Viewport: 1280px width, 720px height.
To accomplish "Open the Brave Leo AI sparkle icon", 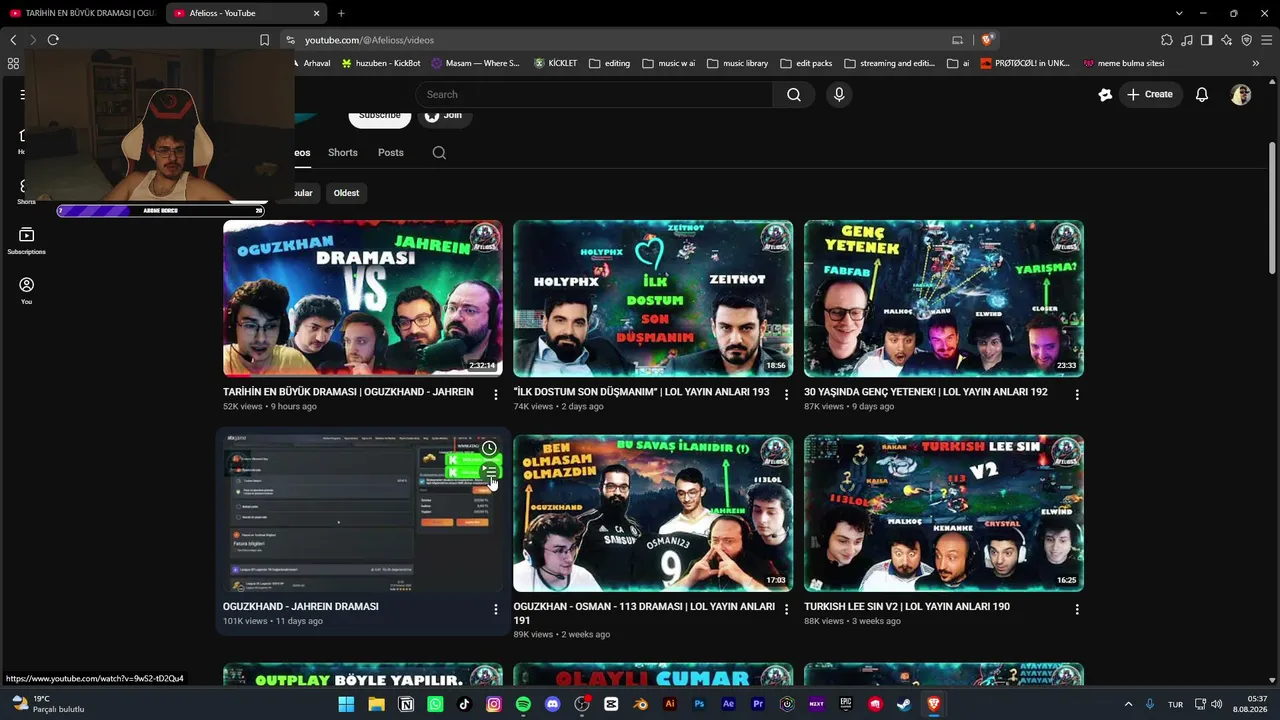I will tap(1227, 40).
